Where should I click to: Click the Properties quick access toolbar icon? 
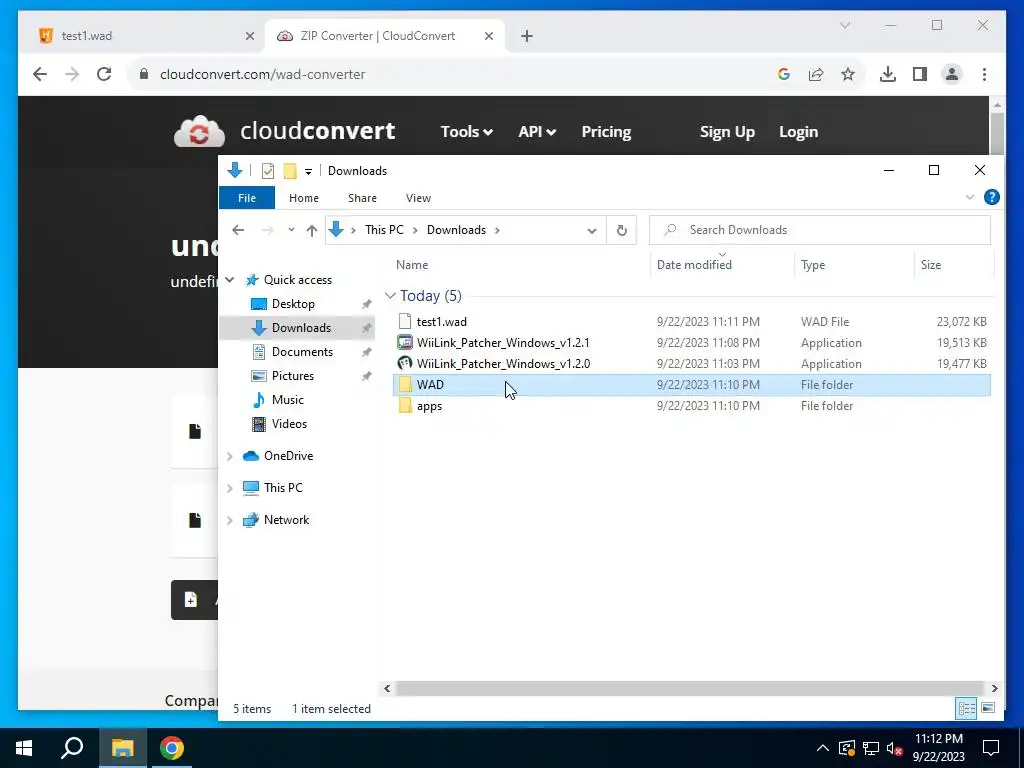pyautogui.click(x=268, y=171)
